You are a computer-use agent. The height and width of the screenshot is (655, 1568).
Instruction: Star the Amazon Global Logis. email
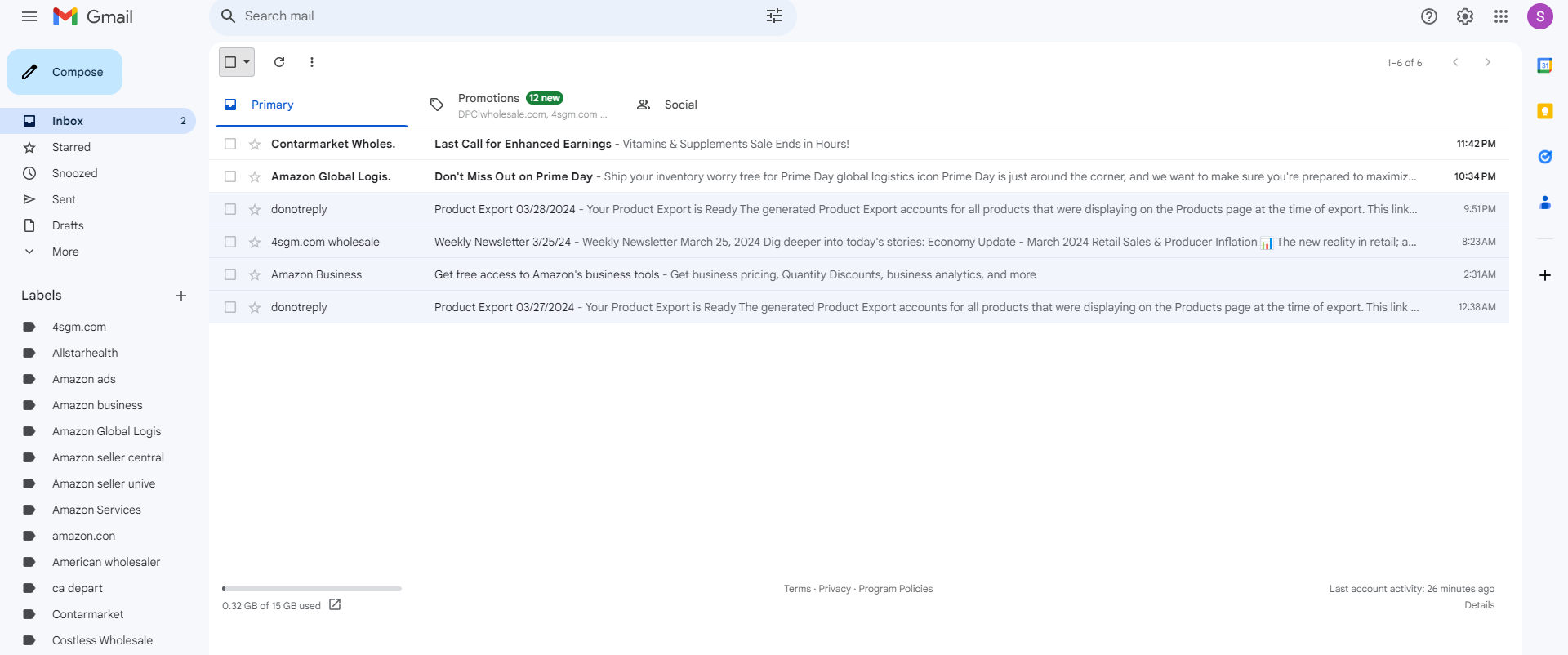pos(255,176)
